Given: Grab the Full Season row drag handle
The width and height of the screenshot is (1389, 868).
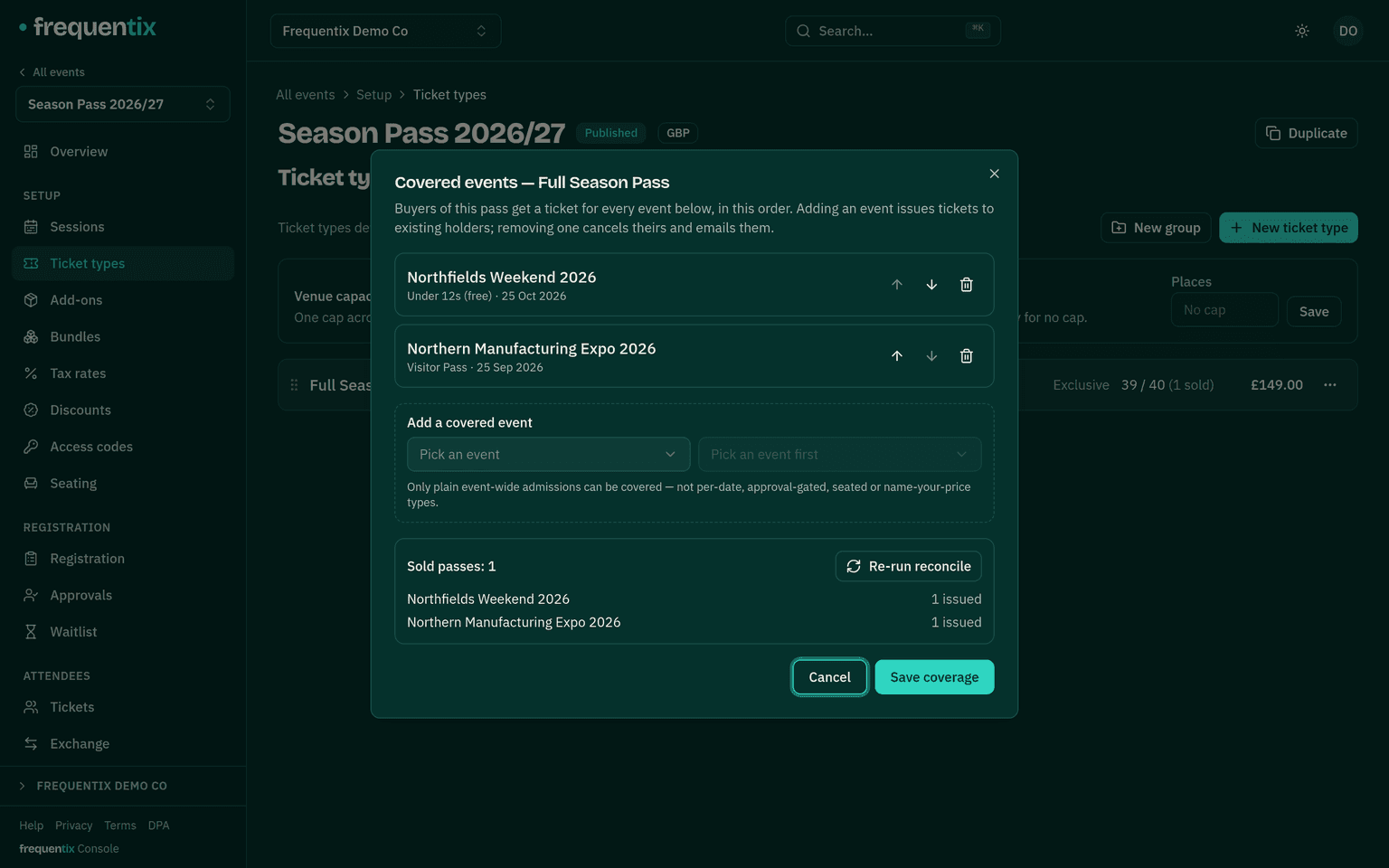Looking at the screenshot, I should (x=294, y=385).
